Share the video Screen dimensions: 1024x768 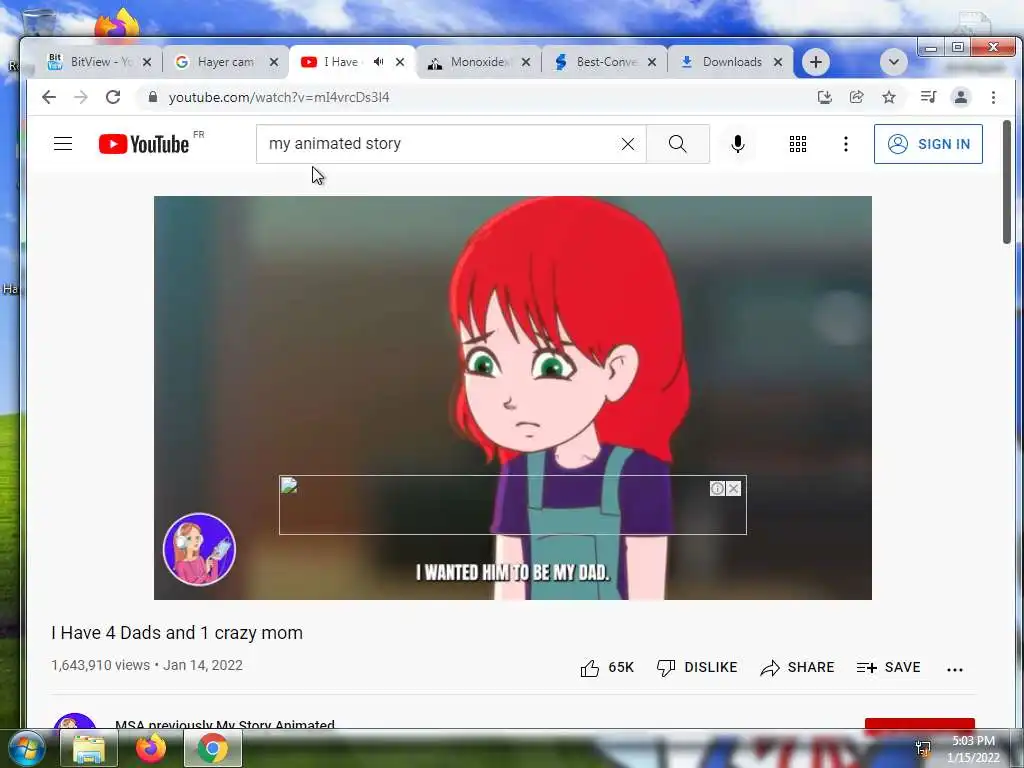point(797,667)
